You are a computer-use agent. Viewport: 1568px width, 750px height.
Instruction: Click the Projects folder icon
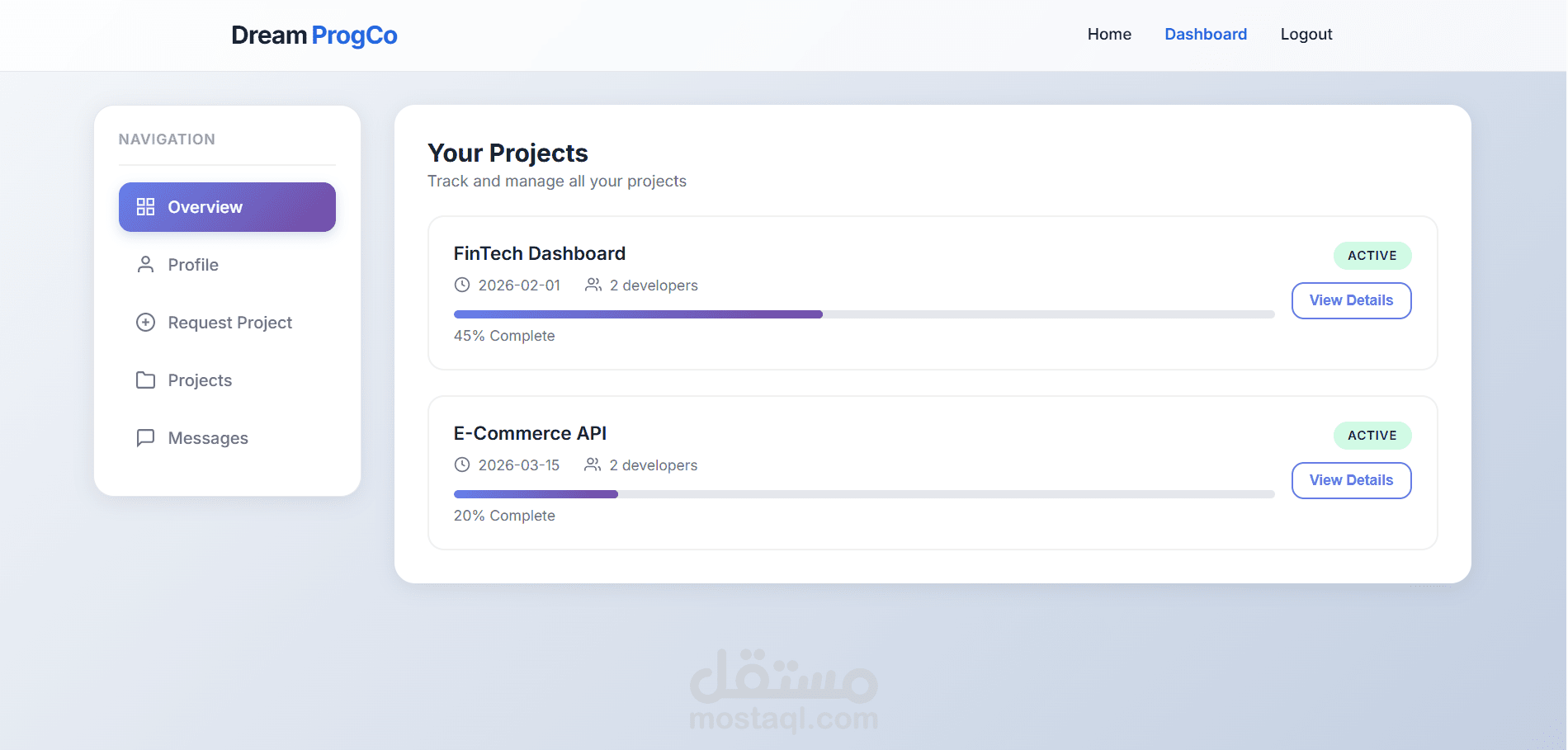(145, 380)
